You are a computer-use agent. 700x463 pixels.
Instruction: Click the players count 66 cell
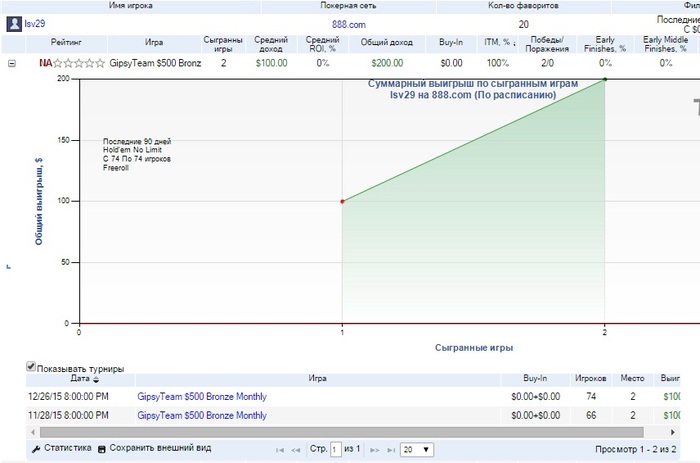coord(591,415)
